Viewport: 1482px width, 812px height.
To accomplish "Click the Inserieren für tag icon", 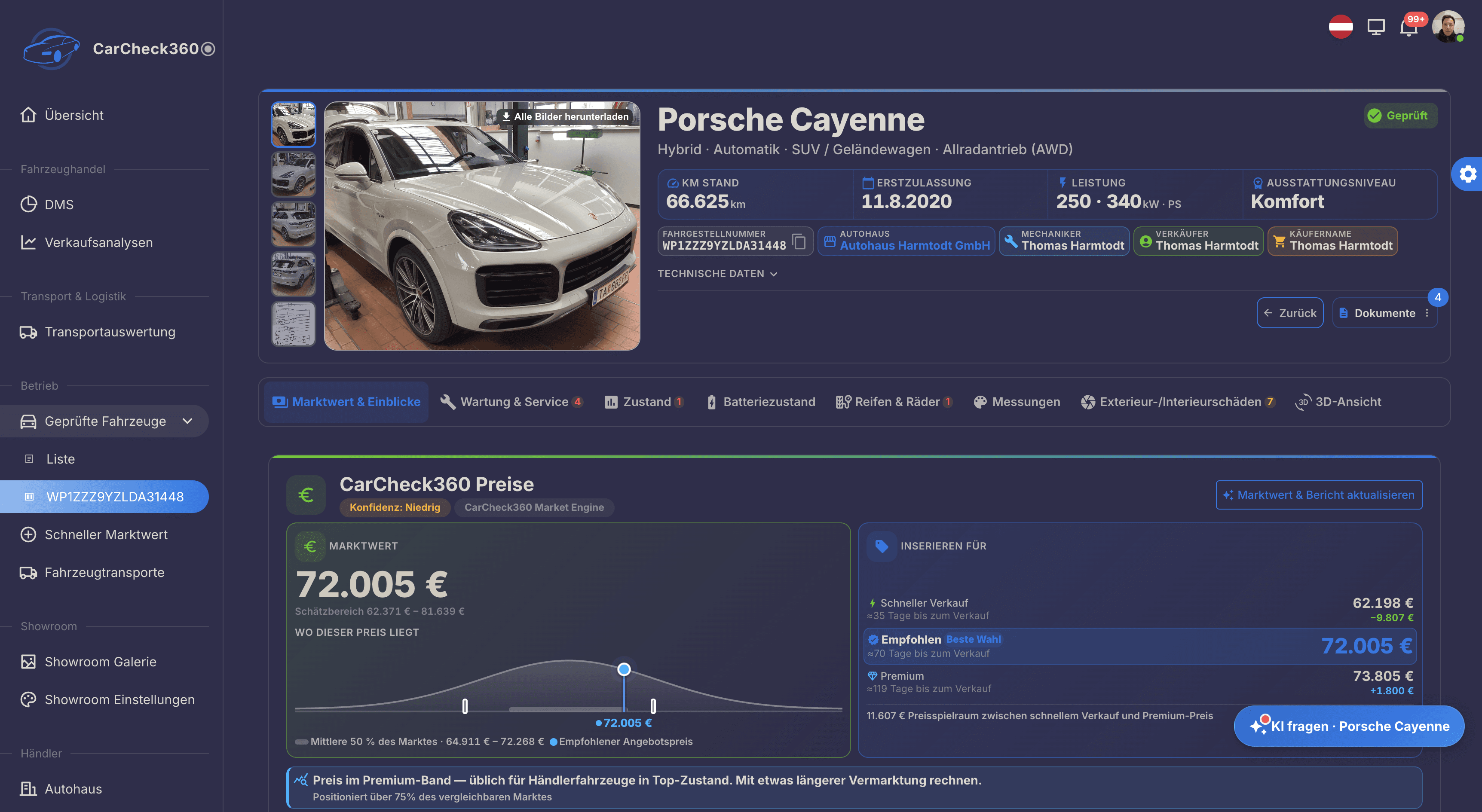I will tap(882, 546).
